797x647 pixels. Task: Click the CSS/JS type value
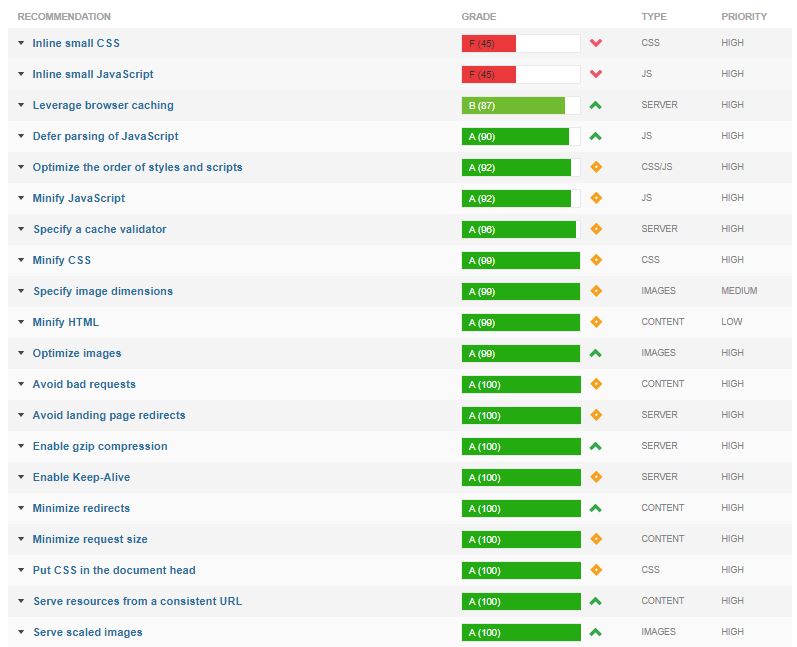657,167
